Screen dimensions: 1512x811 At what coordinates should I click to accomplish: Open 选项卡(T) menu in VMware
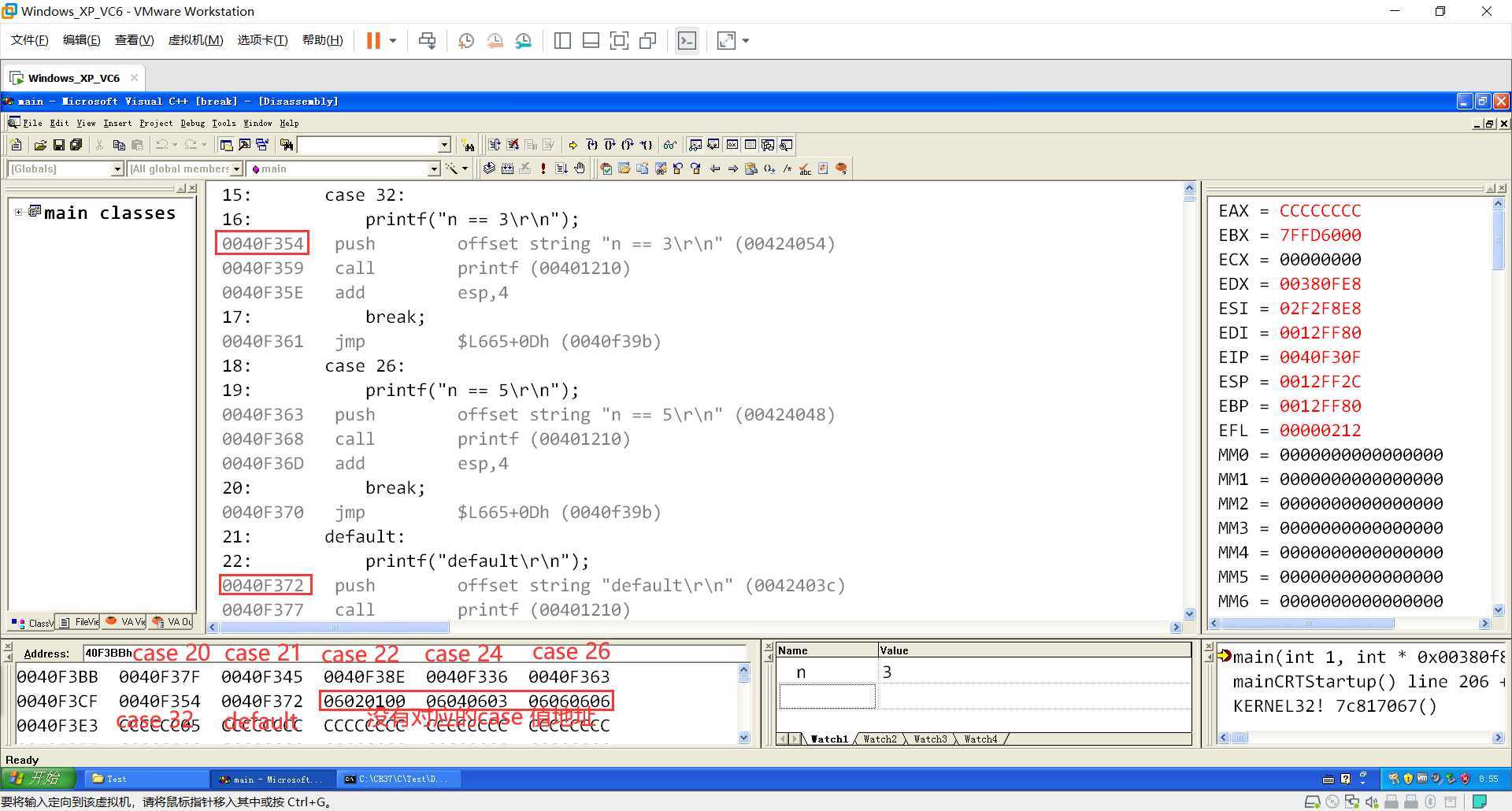click(262, 40)
